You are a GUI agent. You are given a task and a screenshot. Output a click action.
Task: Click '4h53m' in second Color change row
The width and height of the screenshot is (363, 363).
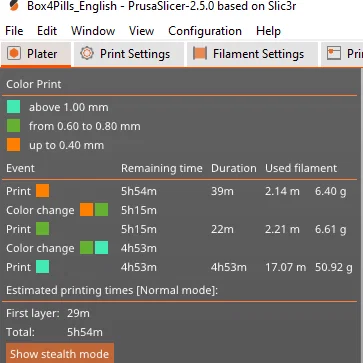click(x=139, y=248)
